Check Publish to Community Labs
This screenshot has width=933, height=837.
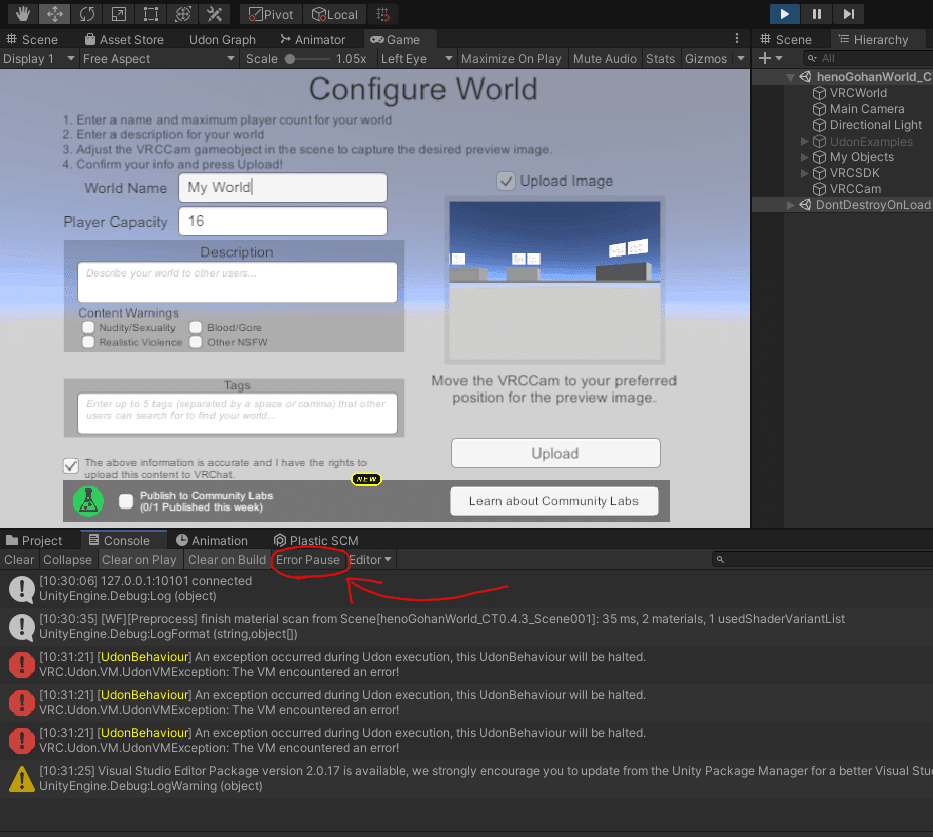tap(126, 501)
